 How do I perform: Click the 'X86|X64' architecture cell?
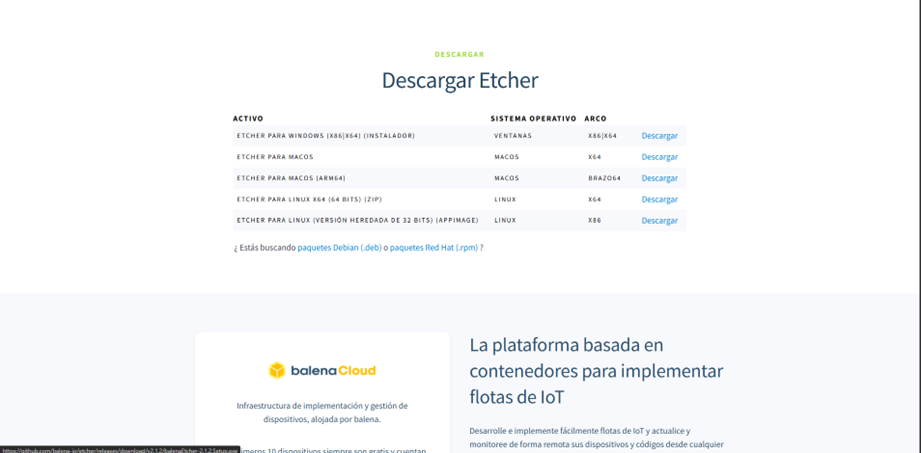tap(603, 136)
